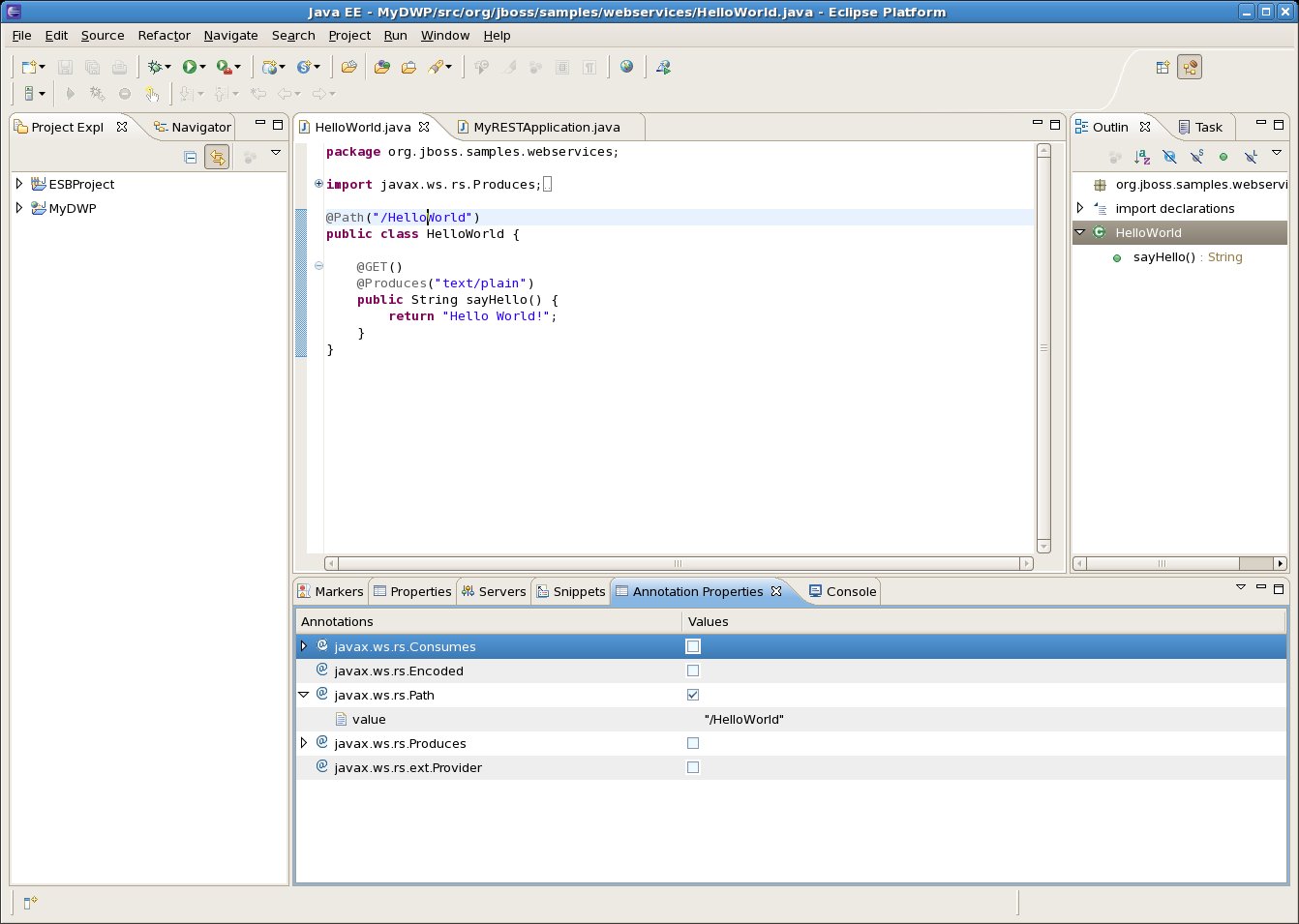
Task: Switch to the Navigator tab
Action: [x=193, y=127]
